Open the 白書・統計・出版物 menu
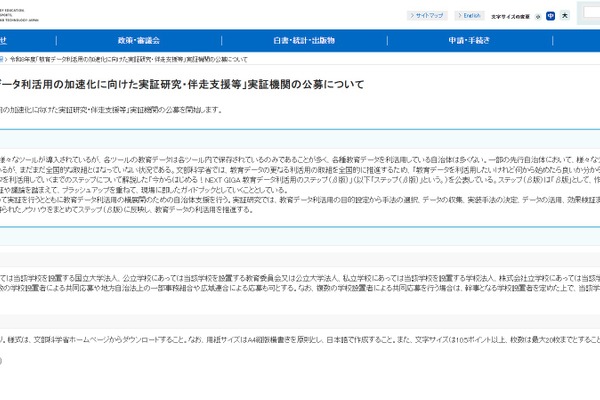The image size is (600, 400). click(304, 41)
